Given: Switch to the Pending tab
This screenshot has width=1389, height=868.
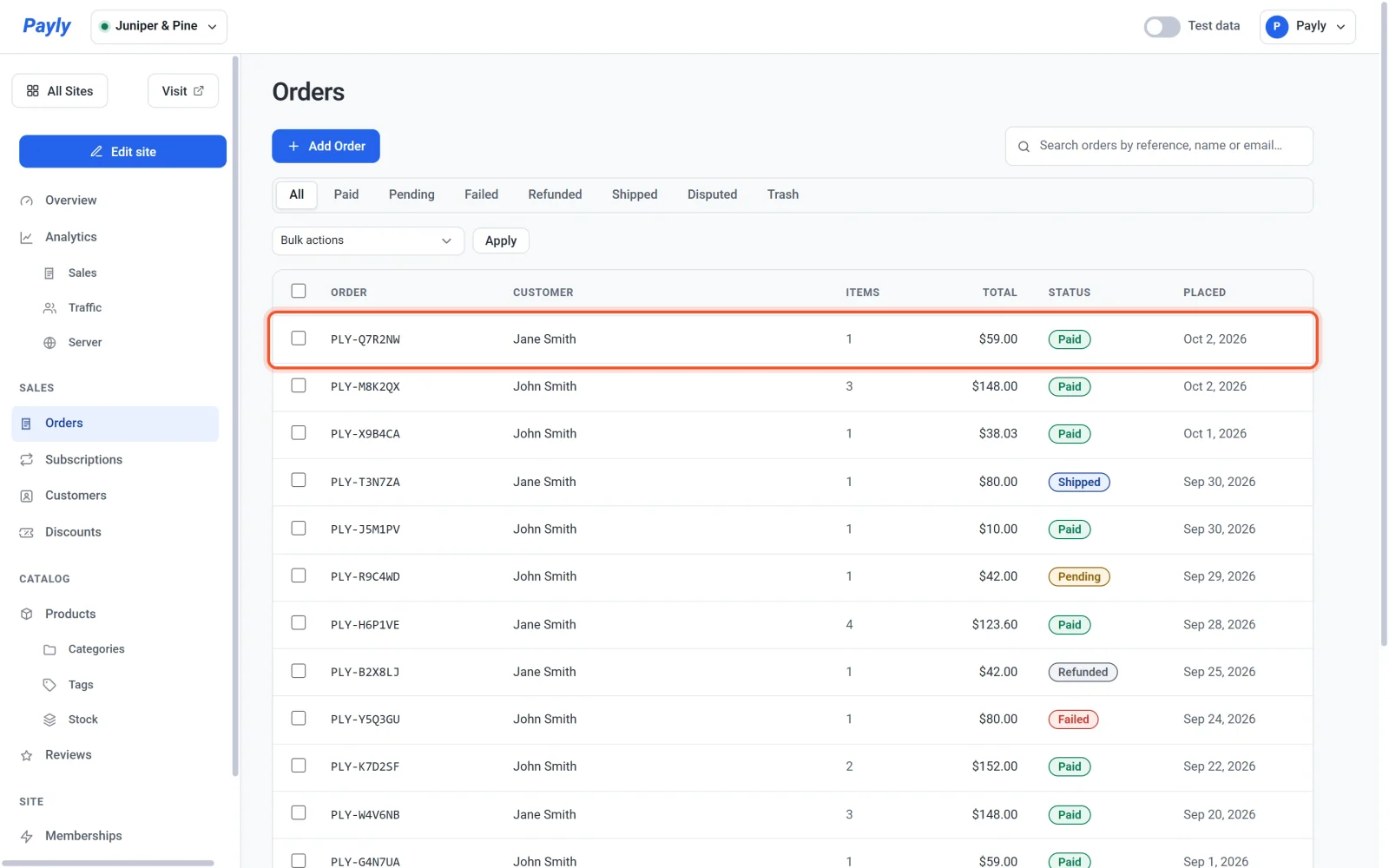Looking at the screenshot, I should click(x=411, y=194).
